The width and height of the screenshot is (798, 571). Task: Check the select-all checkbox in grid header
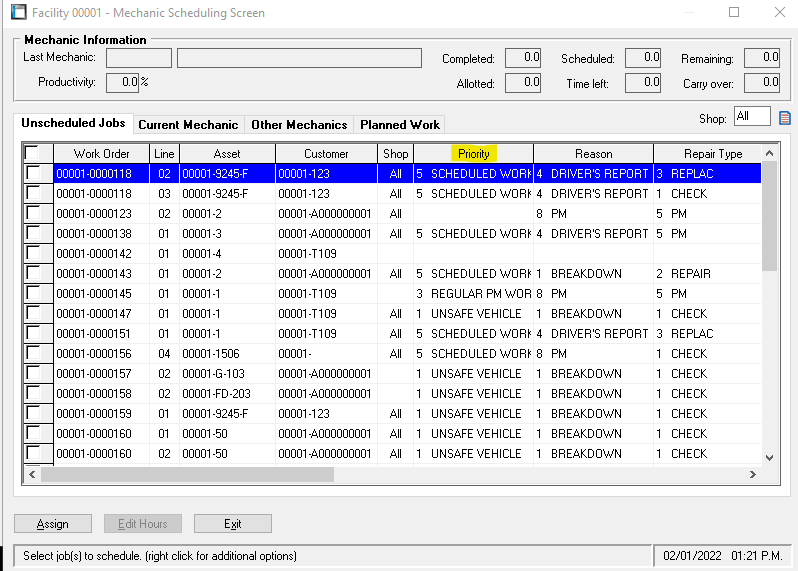coord(34,153)
